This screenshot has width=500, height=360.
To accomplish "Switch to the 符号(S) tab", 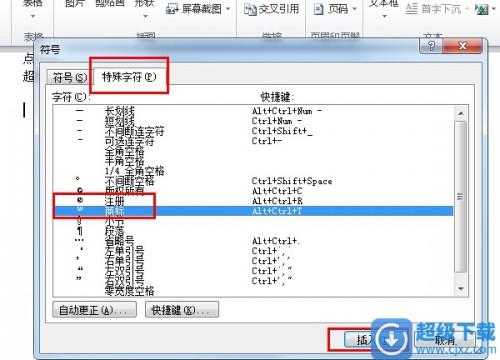I will click(x=69, y=78).
